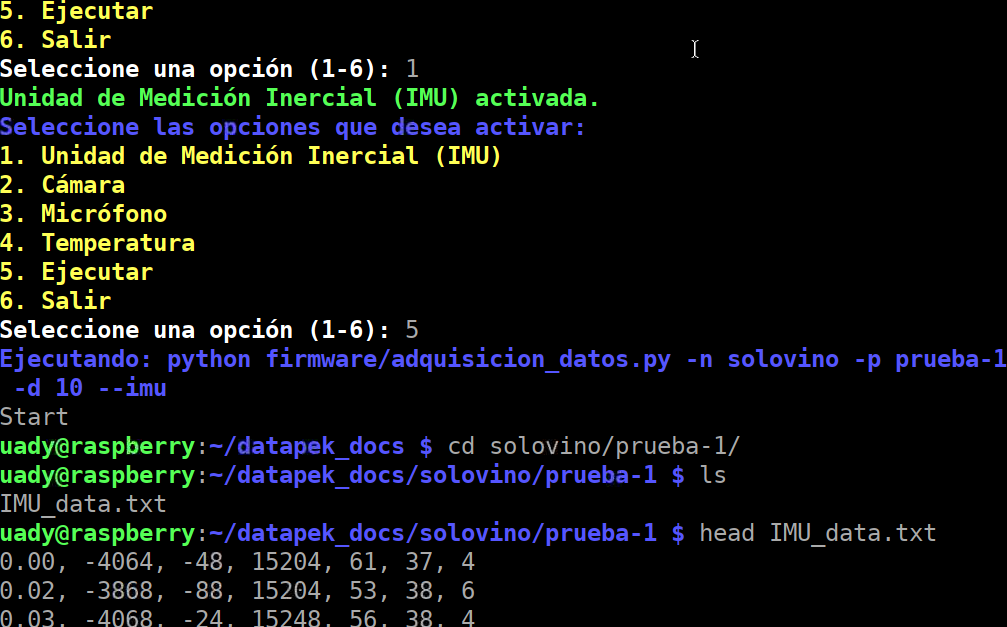Click the '2. Cámara' menu line
The width and height of the screenshot is (1007, 627).
62,185
